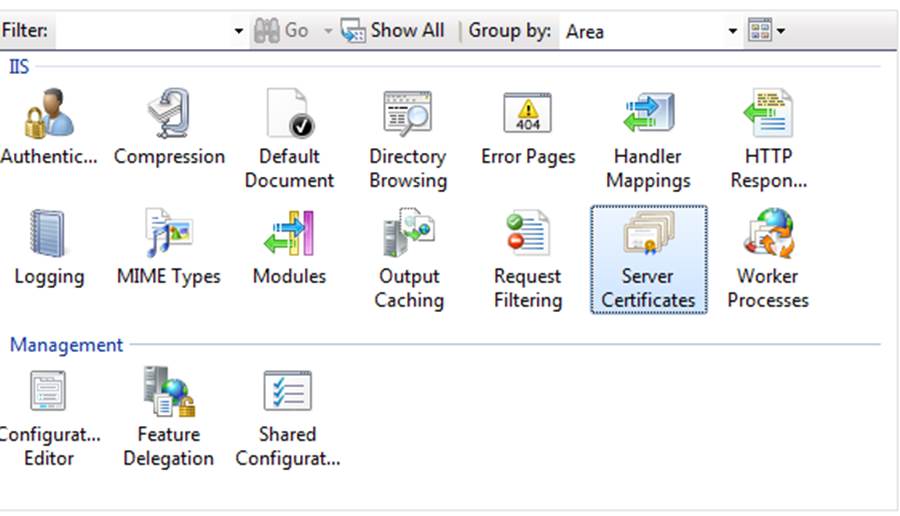Click the Go binoculars button

tap(282, 30)
